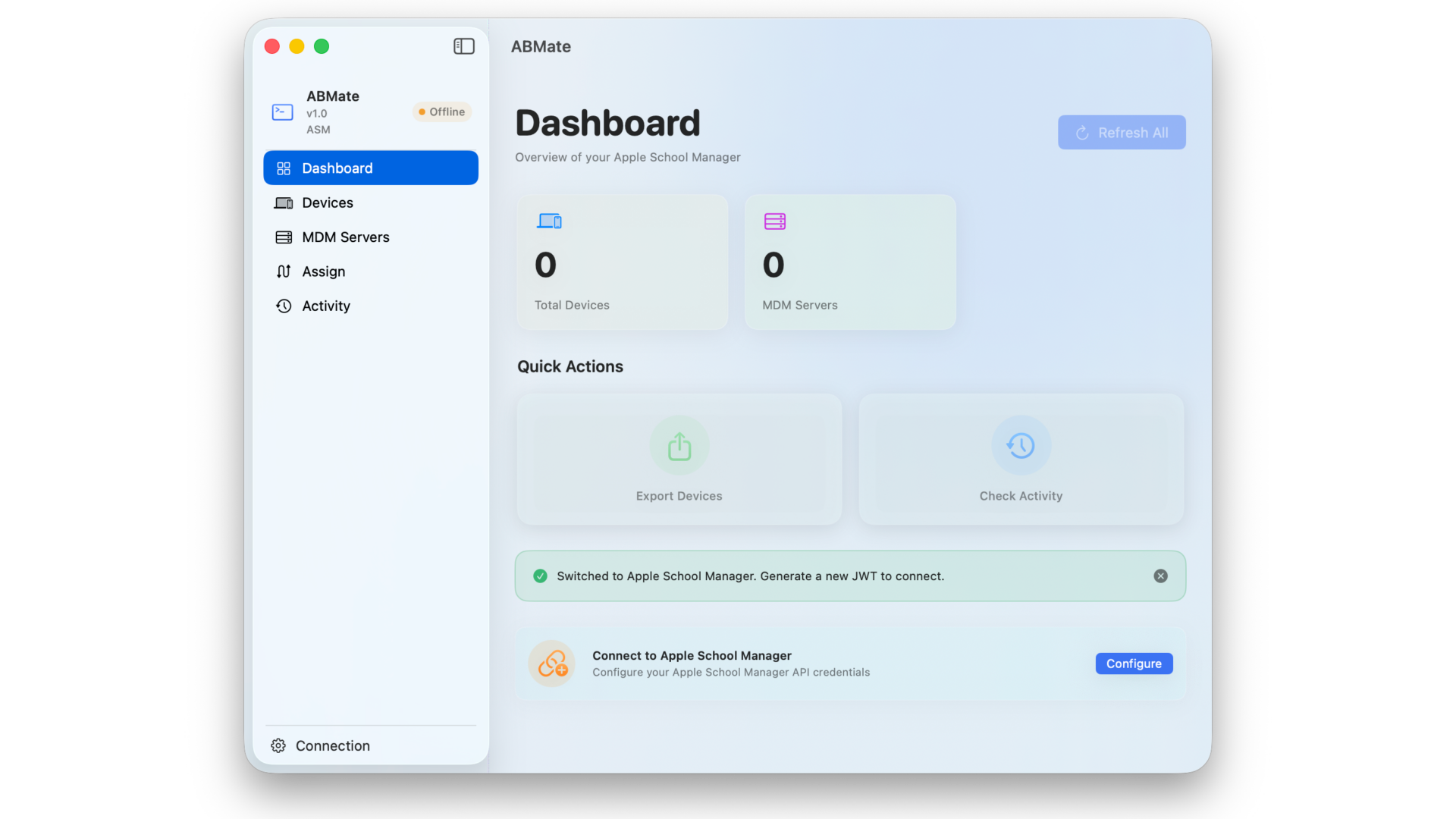Open the Activity section
This screenshot has width=1456, height=819.
(x=371, y=306)
